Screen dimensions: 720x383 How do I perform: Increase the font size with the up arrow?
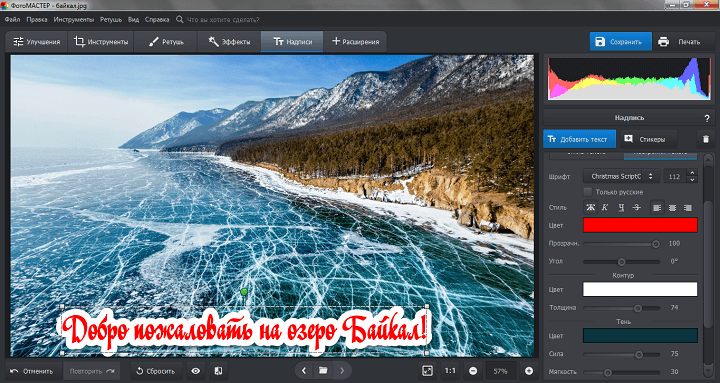692,172
